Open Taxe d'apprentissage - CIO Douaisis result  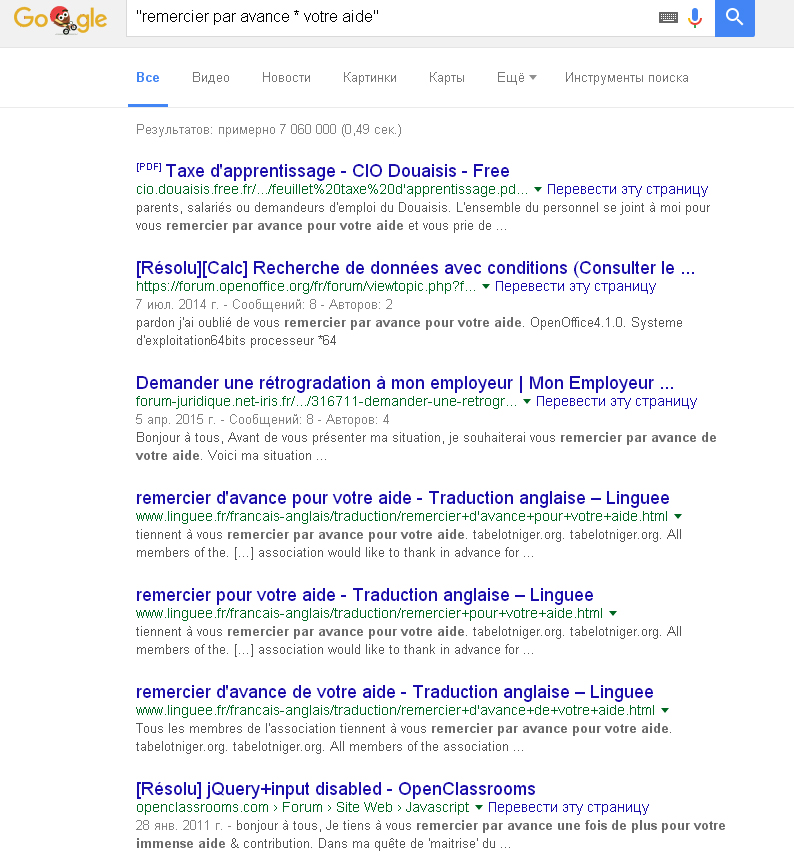[x=337, y=171]
